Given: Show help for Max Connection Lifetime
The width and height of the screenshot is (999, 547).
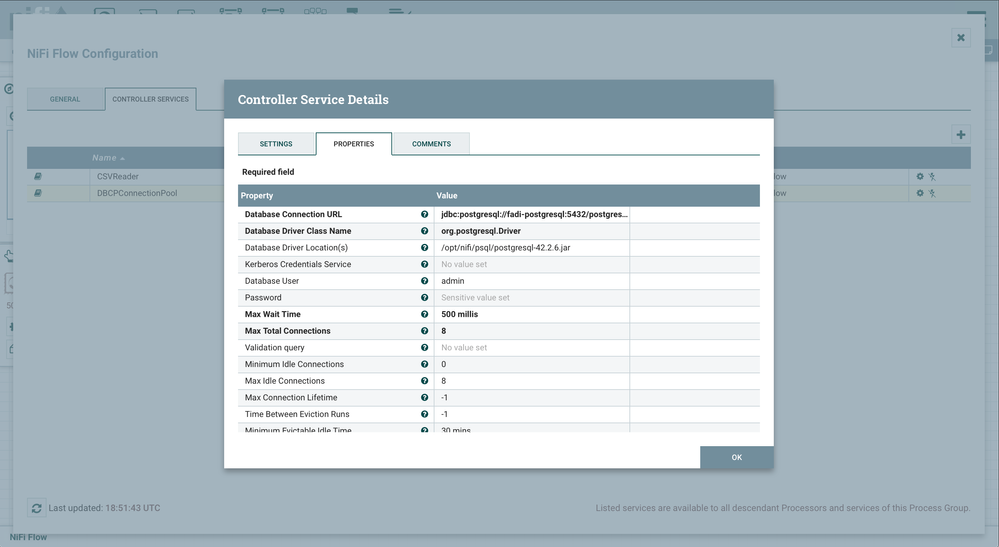Looking at the screenshot, I should [x=424, y=397].
